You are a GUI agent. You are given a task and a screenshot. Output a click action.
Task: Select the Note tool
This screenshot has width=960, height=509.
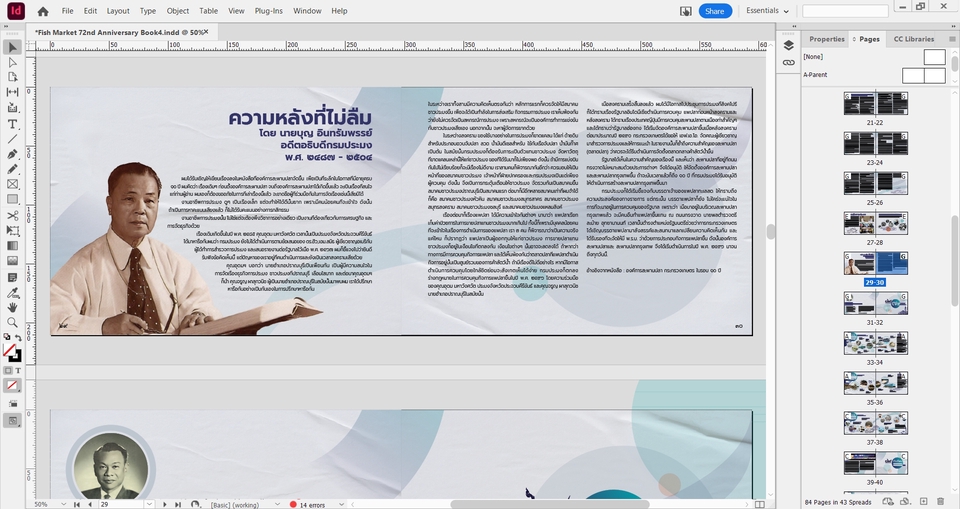click(13, 277)
